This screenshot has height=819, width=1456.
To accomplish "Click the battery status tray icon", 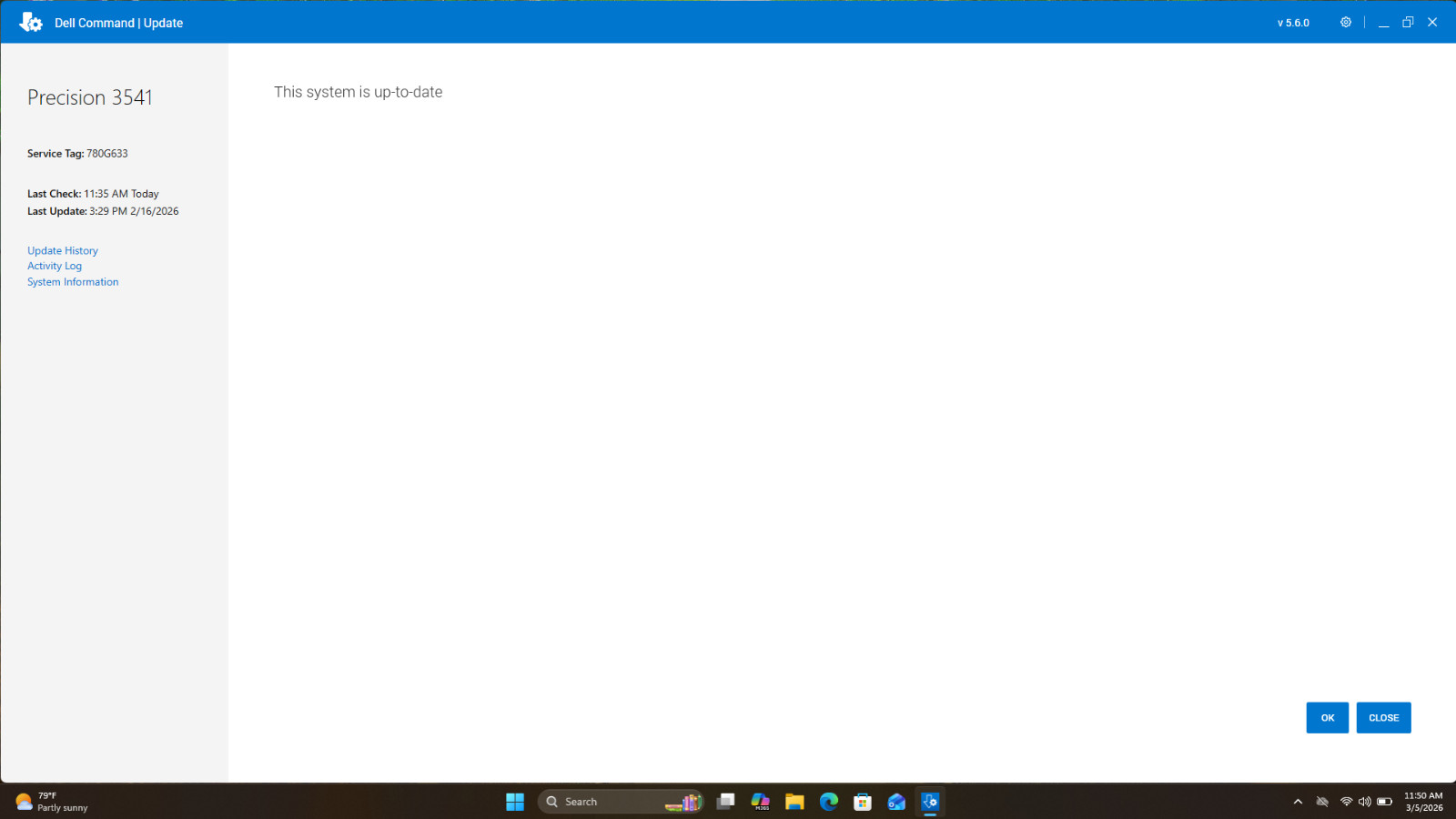I will coord(1384,802).
